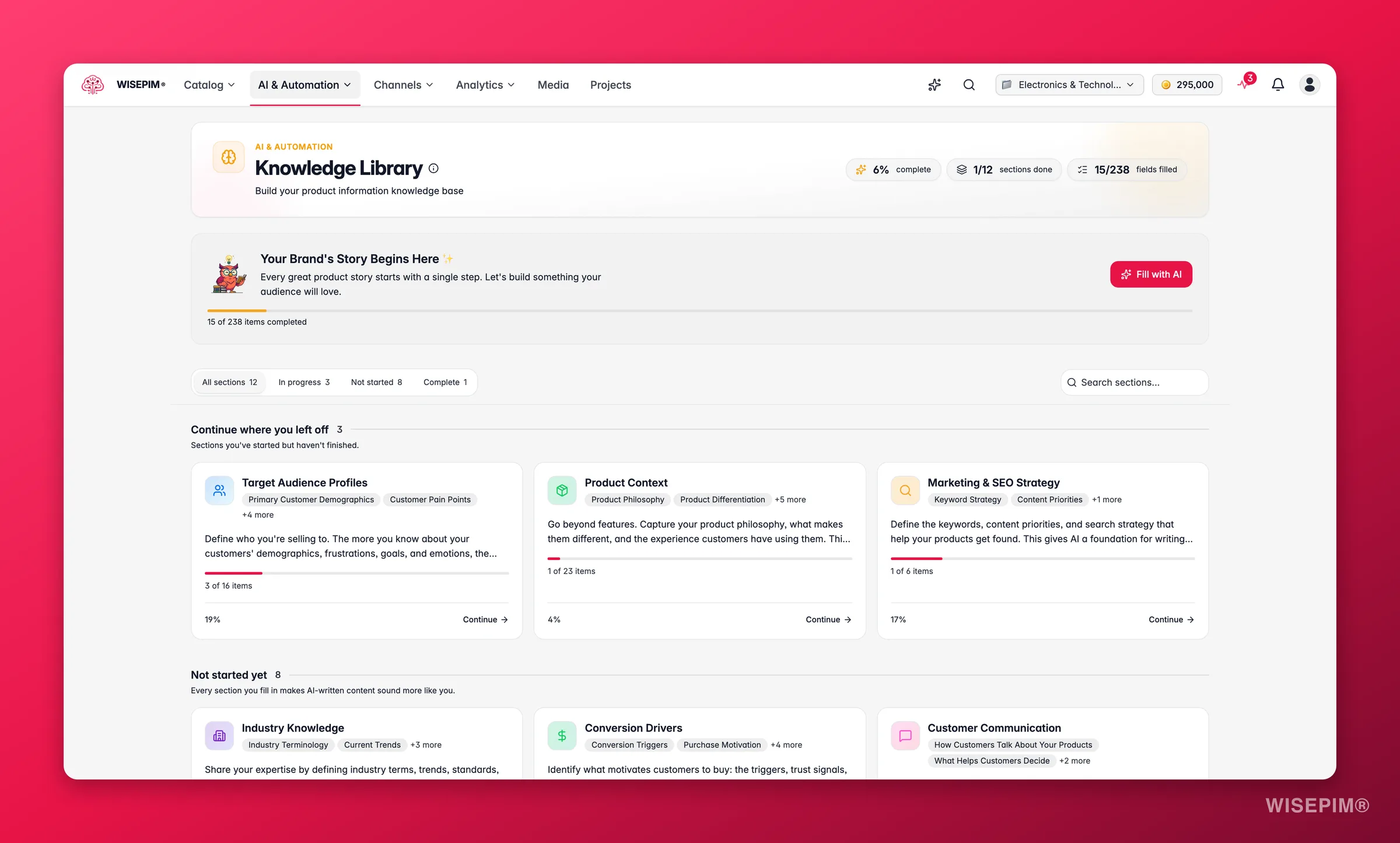Viewport: 1400px width, 843px height.
Task: Click the Conversion Drivers dollar icon
Action: [562, 736]
